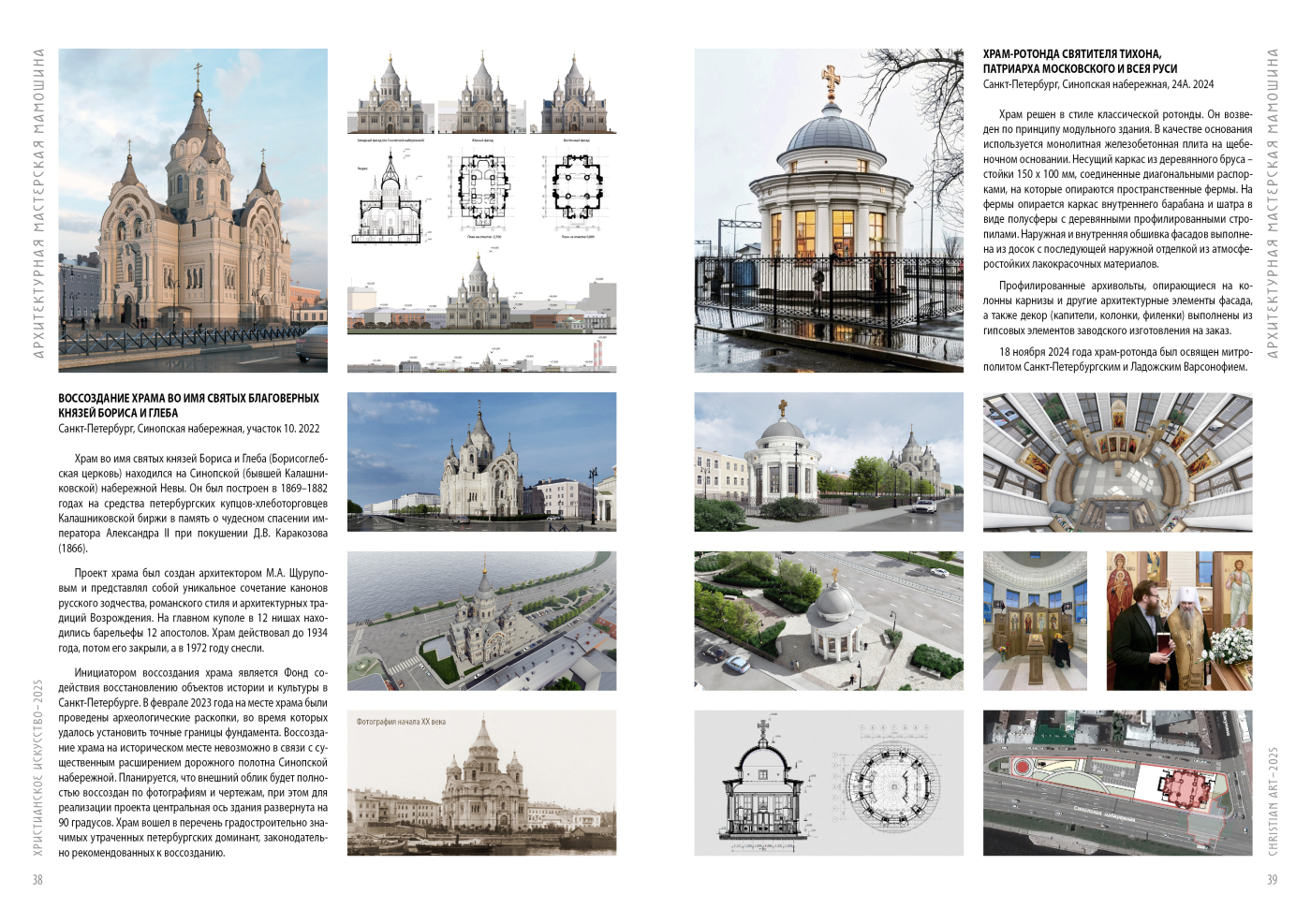Click paragraph starting Проект храма был создан
Screen dimensions: 1311x924
click(193, 610)
